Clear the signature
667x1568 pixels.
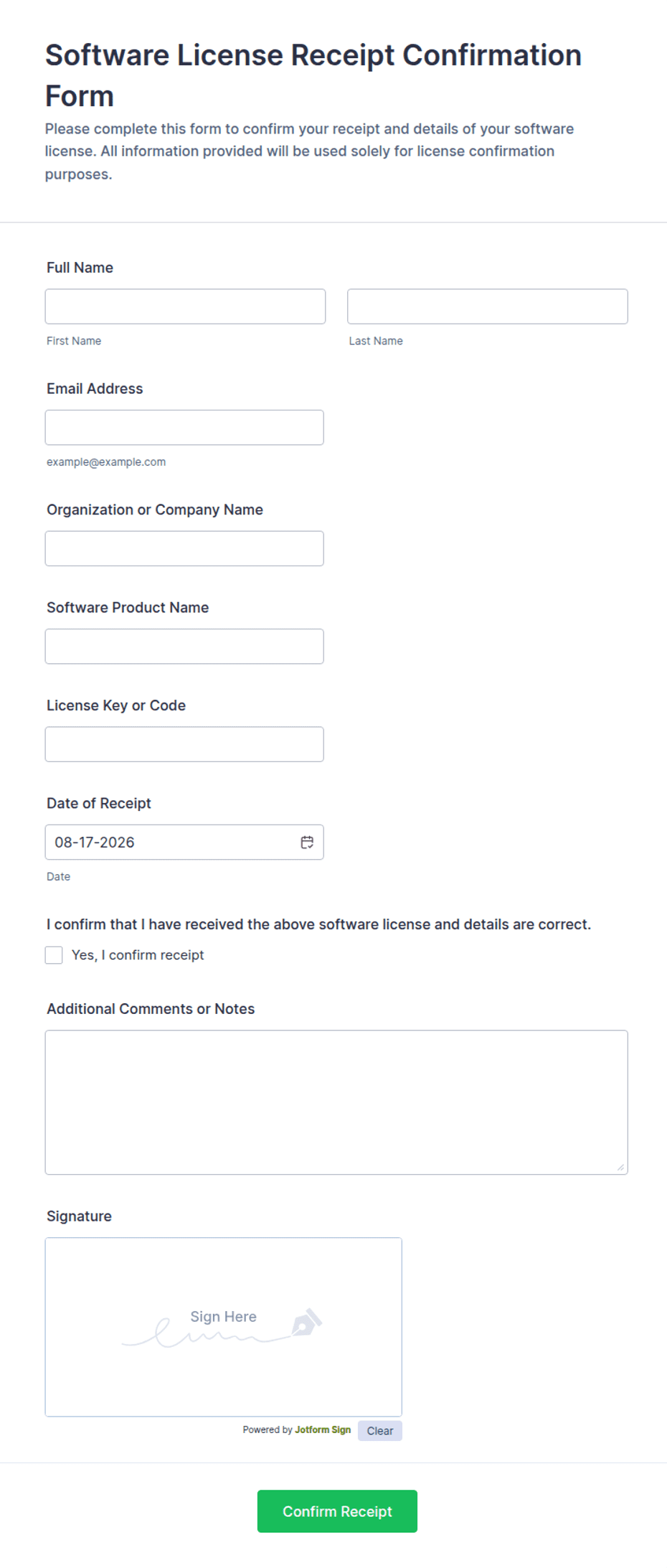click(x=380, y=1431)
